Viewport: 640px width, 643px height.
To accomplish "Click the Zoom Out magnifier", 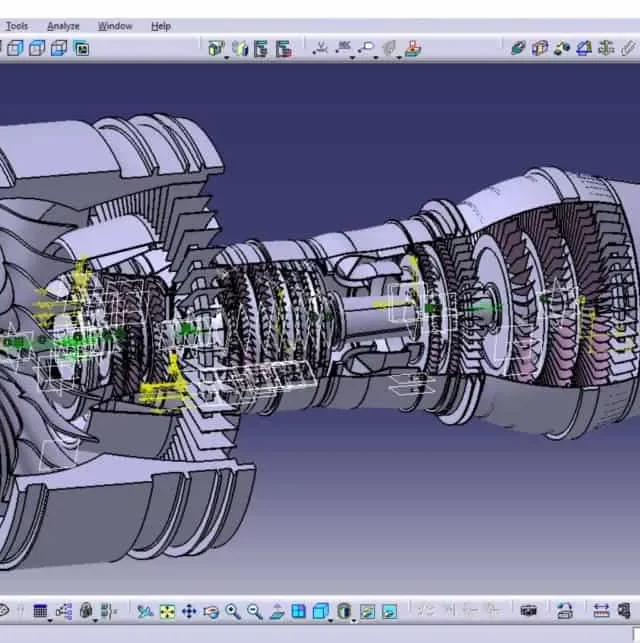I will 255,611.
